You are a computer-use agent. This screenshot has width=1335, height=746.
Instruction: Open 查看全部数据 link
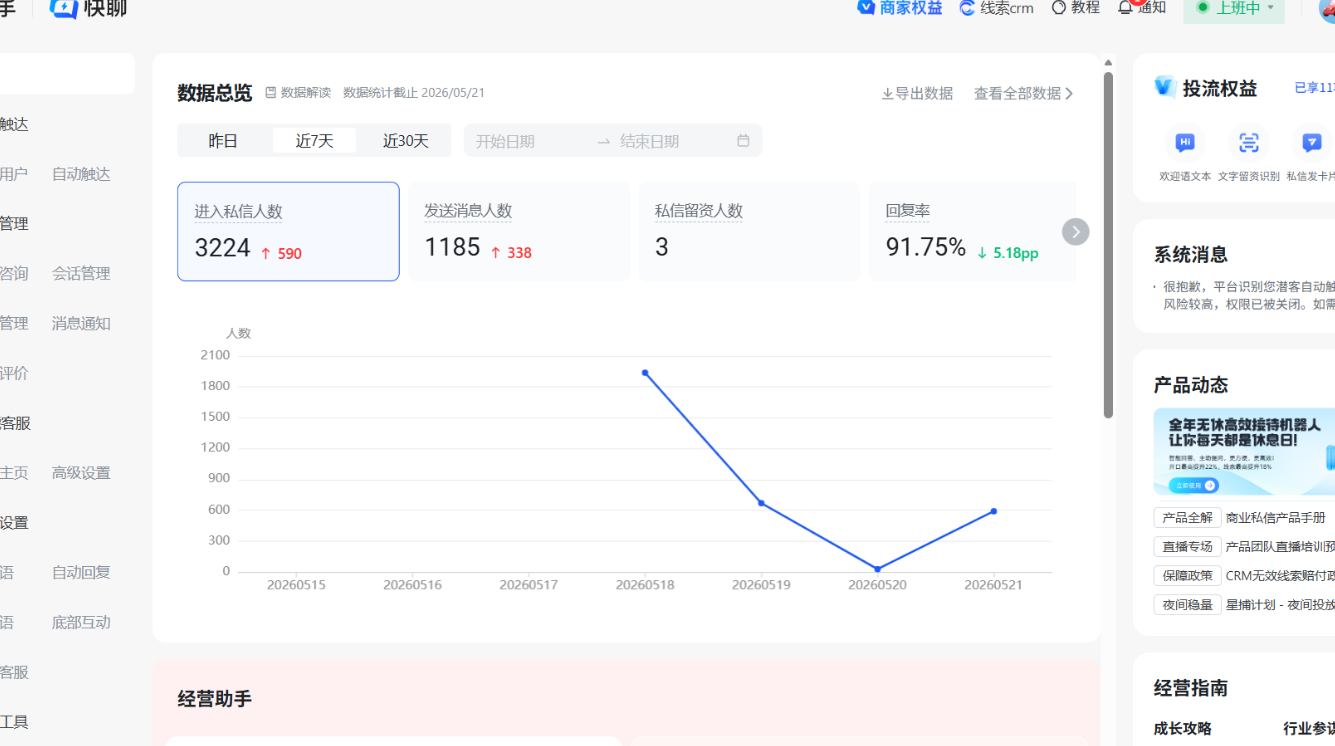pyautogui.click(x=1024, y=93)
